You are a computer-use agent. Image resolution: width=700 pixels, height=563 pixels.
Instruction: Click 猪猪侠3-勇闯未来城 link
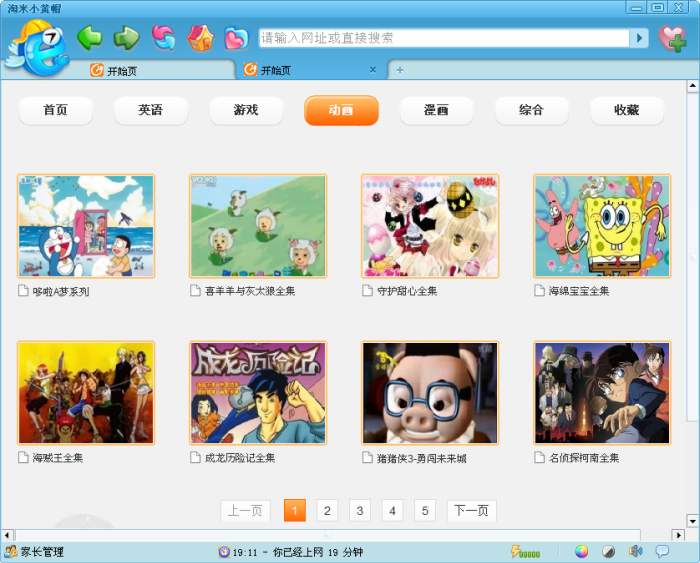tap(421, 458)
